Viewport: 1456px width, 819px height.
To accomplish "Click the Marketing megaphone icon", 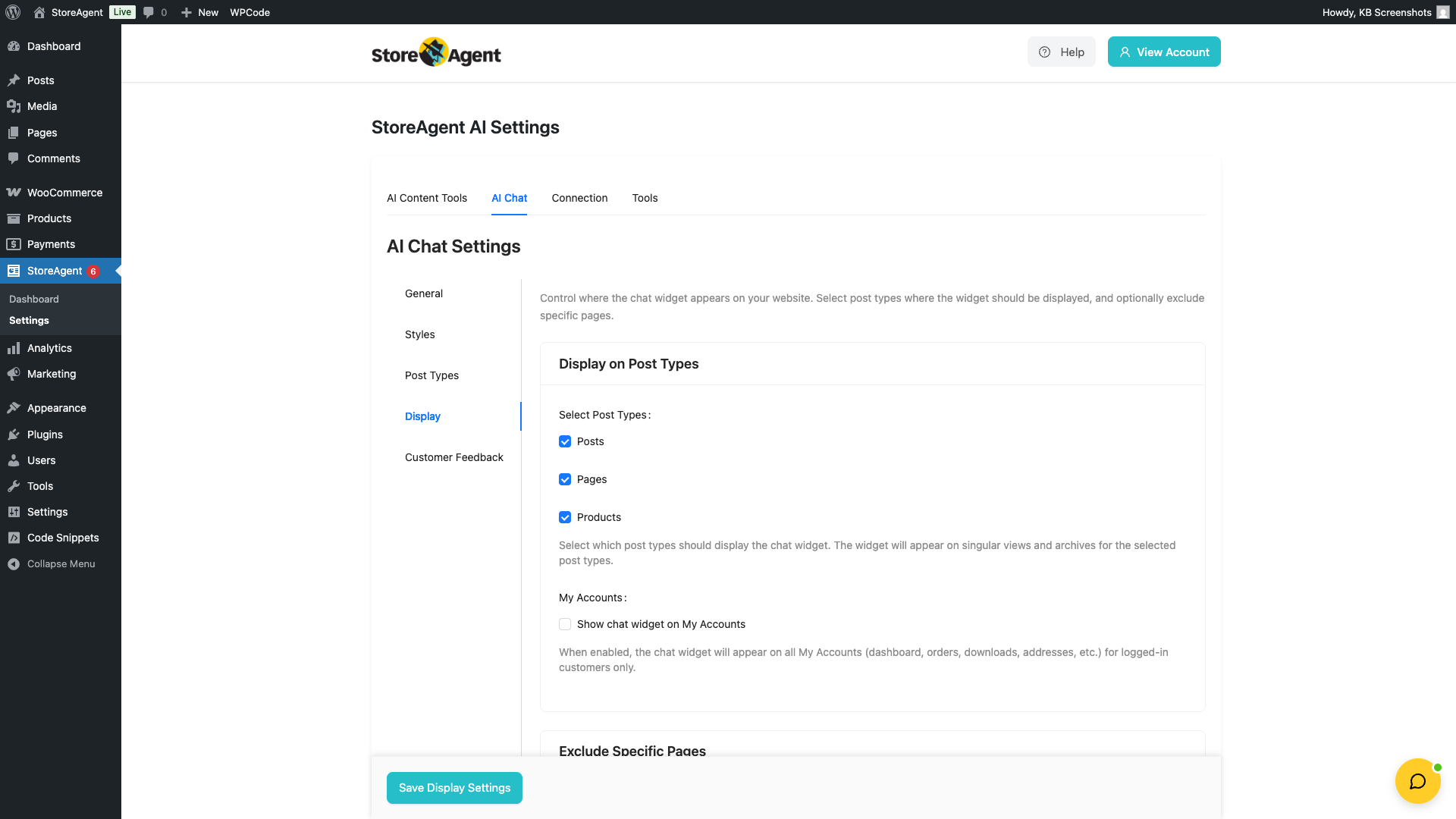I will pyautogui.click(x=14, y=374).
